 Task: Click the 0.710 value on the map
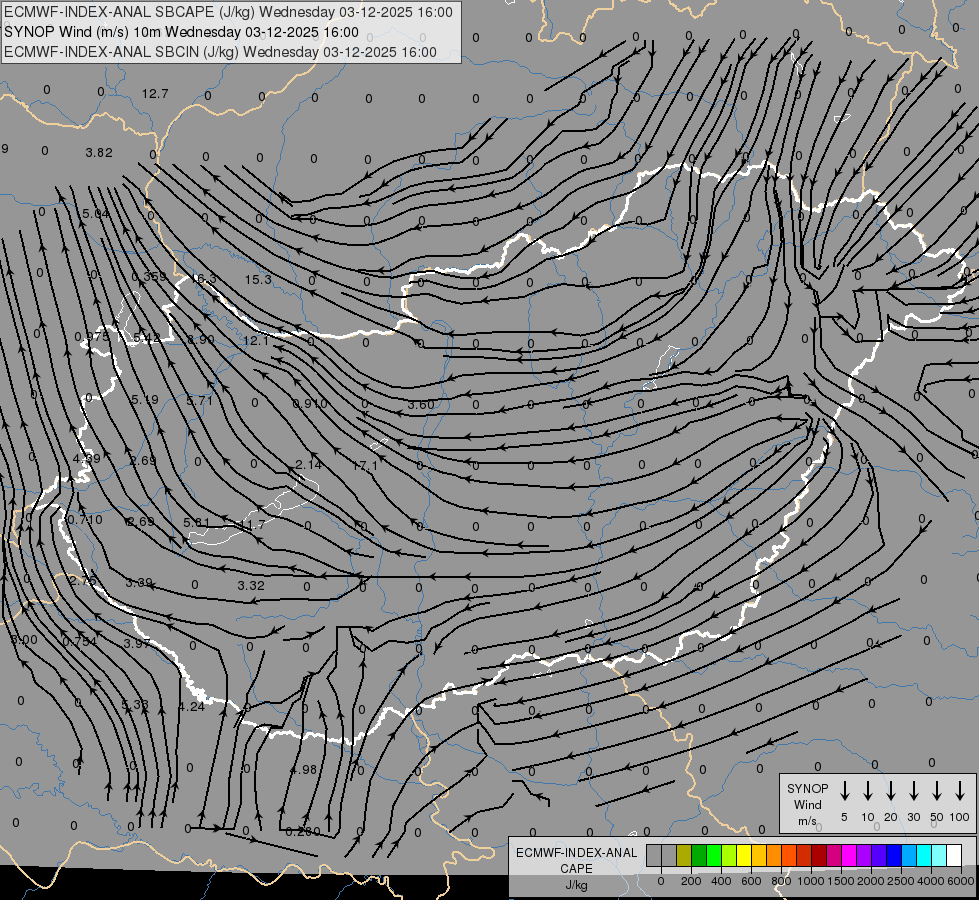tap(85, 519)
